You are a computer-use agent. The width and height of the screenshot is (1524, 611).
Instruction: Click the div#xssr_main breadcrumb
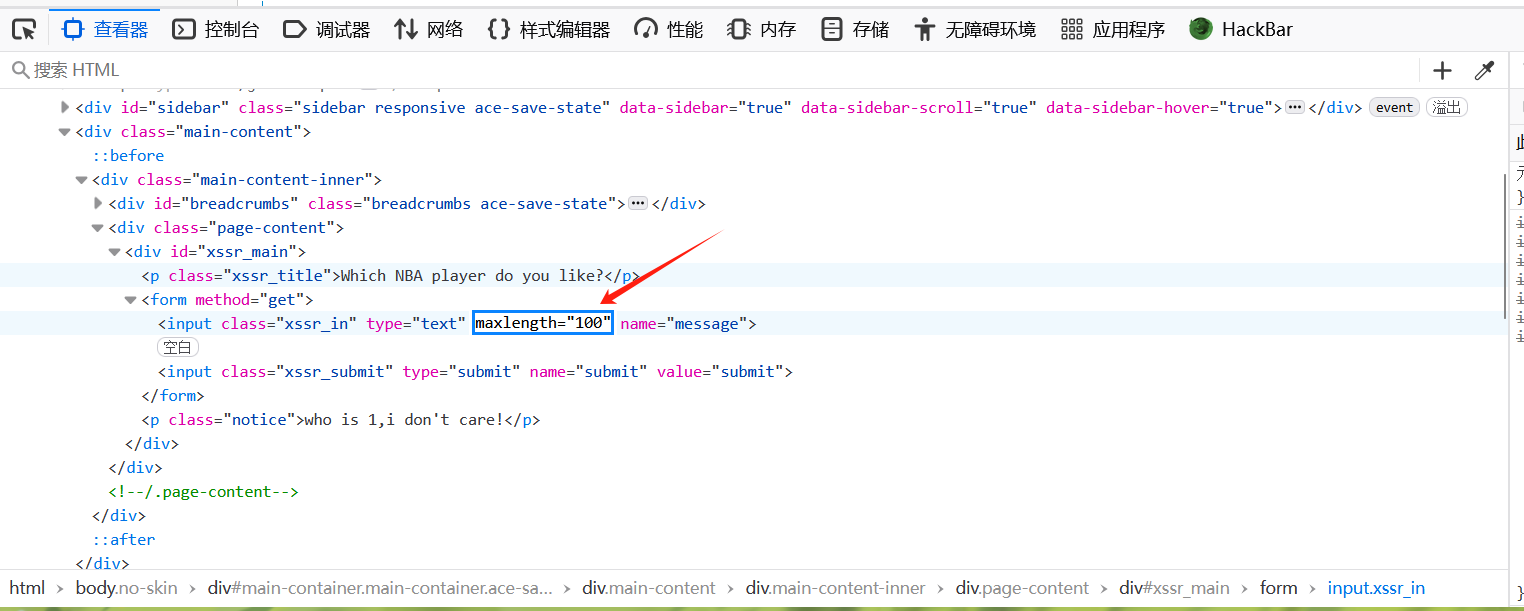point(1174,588)
